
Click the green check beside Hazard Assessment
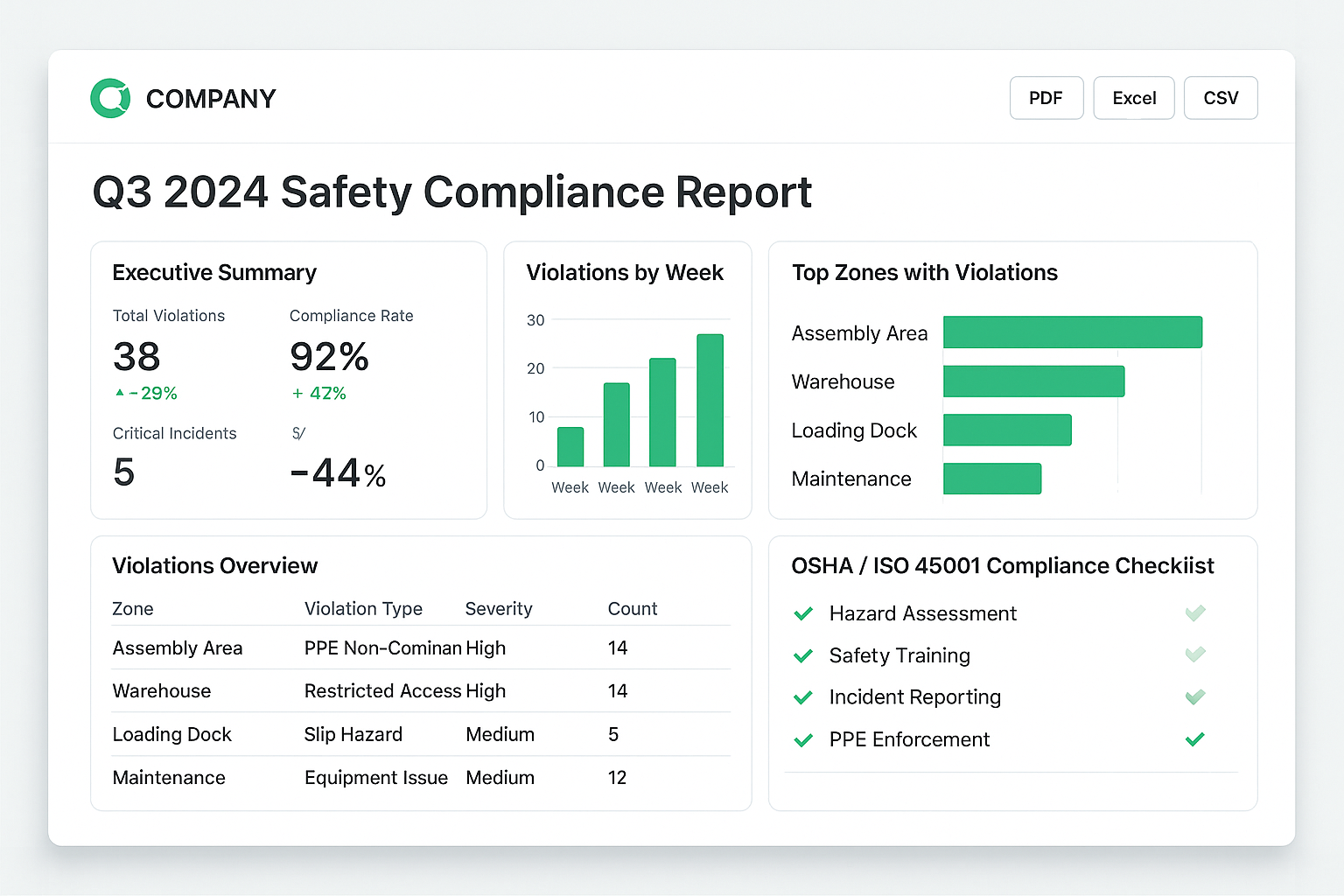pyautogui.click(x=803, y=613)
